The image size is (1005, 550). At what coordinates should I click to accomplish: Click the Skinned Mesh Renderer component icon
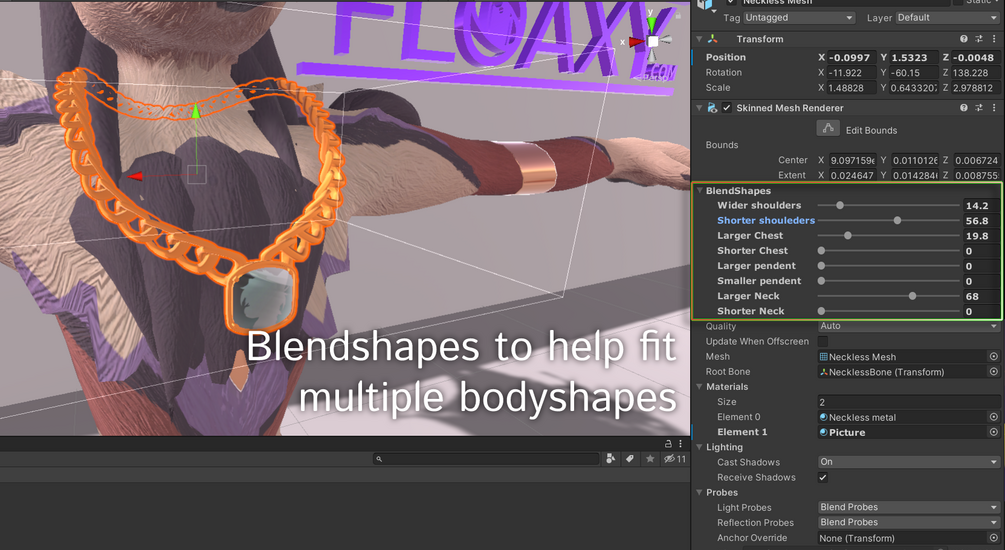pyautogui.click(x=712, y=108)
